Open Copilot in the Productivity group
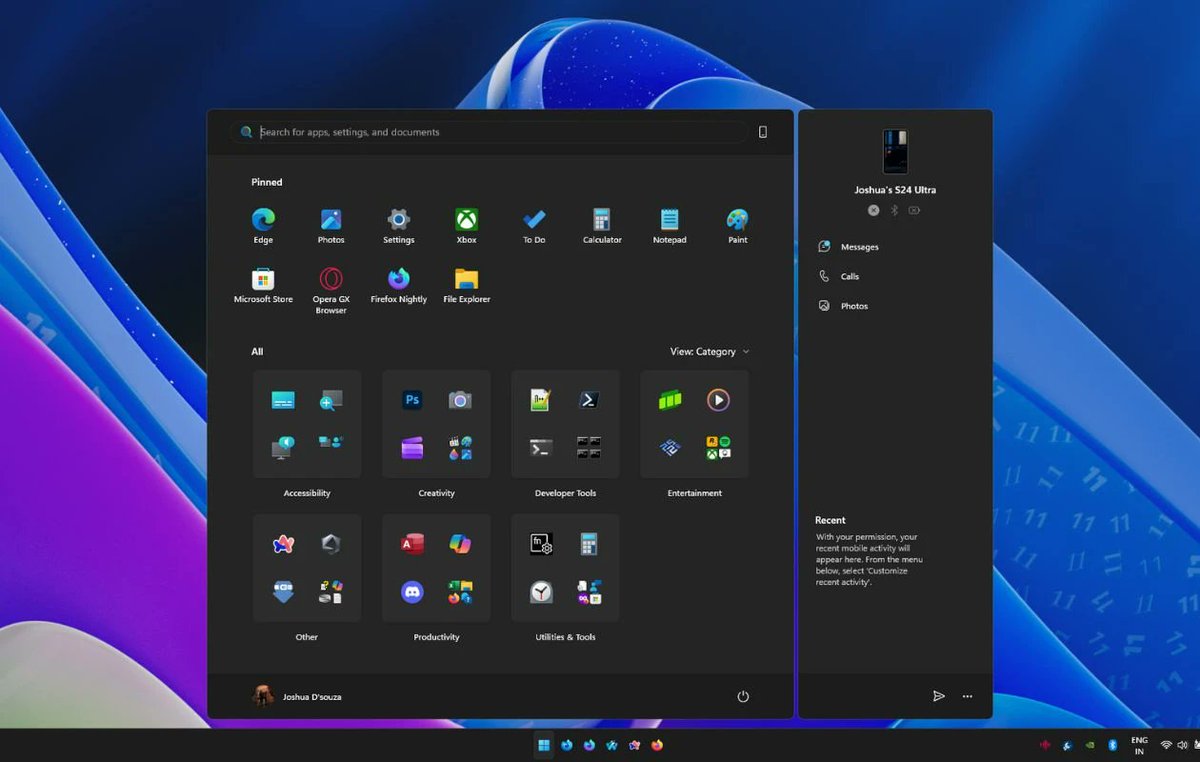 point(460,544)
